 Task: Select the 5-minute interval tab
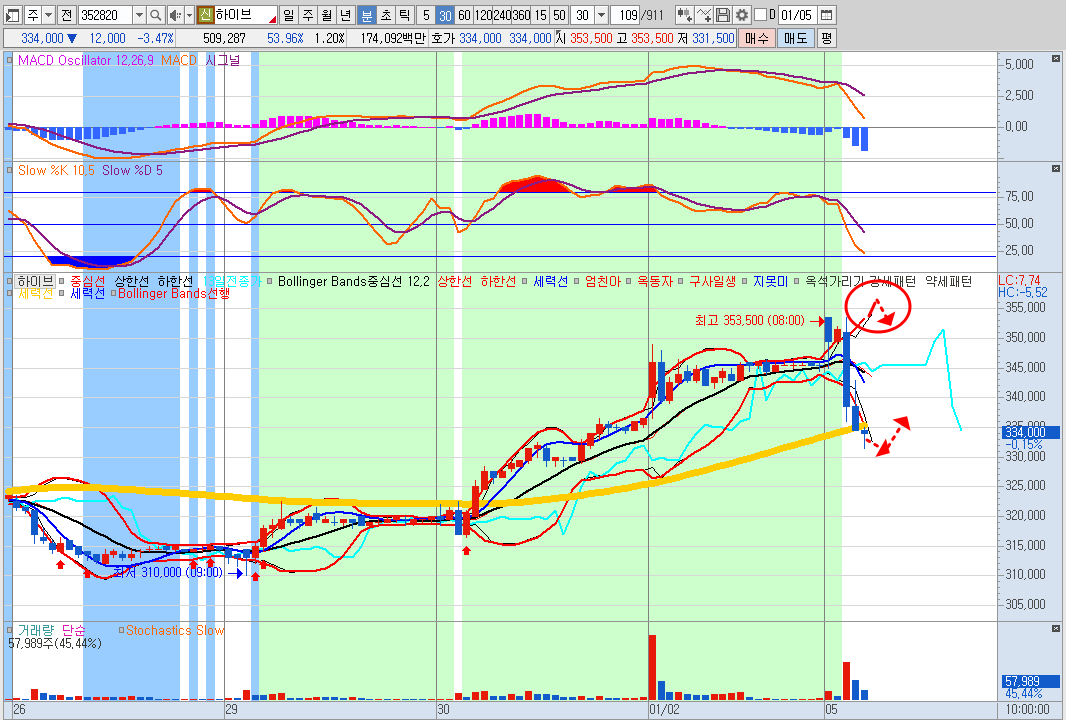coord(425,15)
